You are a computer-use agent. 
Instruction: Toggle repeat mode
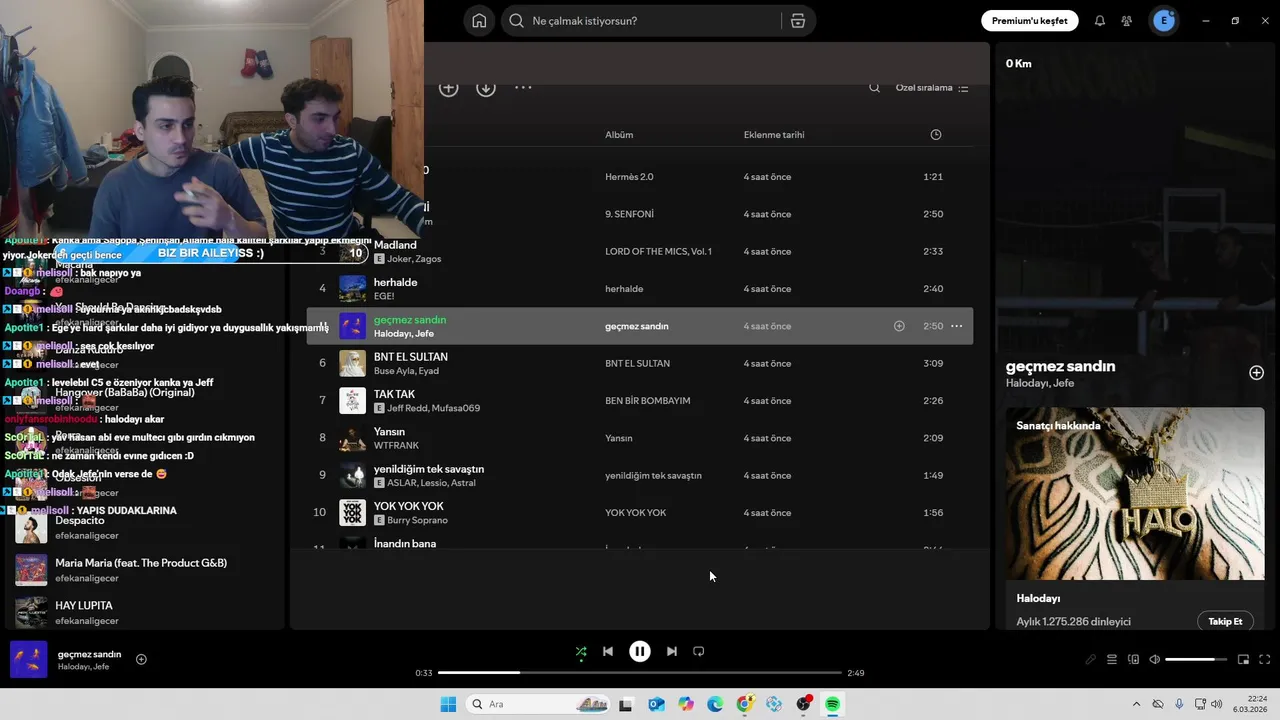coord(699,651)
